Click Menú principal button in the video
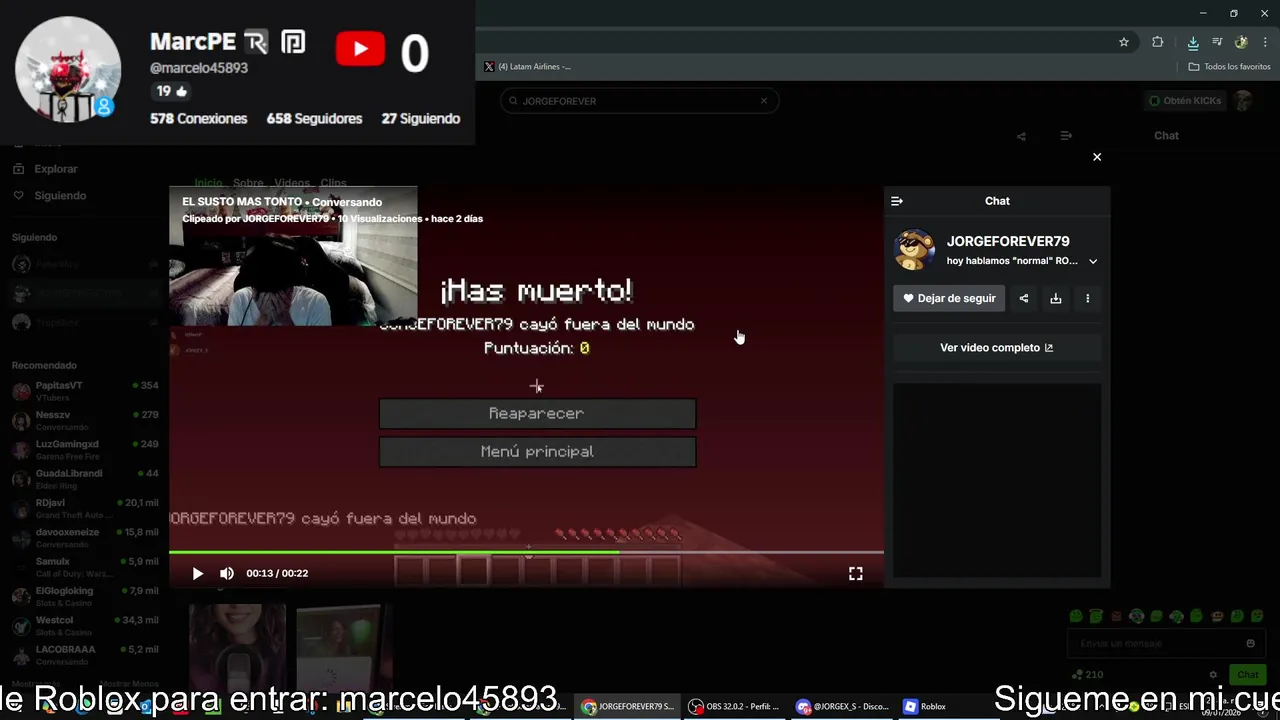The width and height of the screenshot is (1280, 720). pos(537,452)
